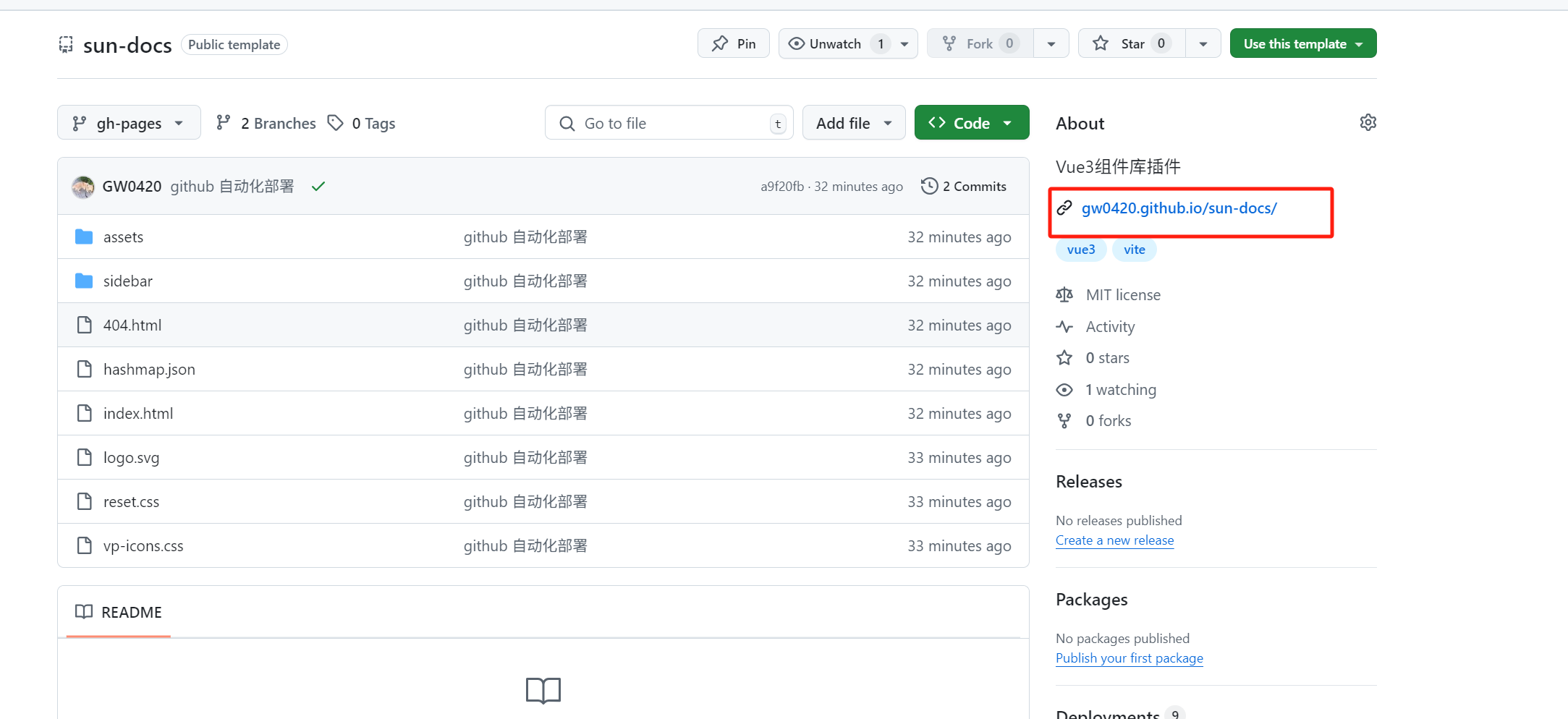Open the gh-pages branch selector
The image size is (1568, 719).
pos(129,123)
